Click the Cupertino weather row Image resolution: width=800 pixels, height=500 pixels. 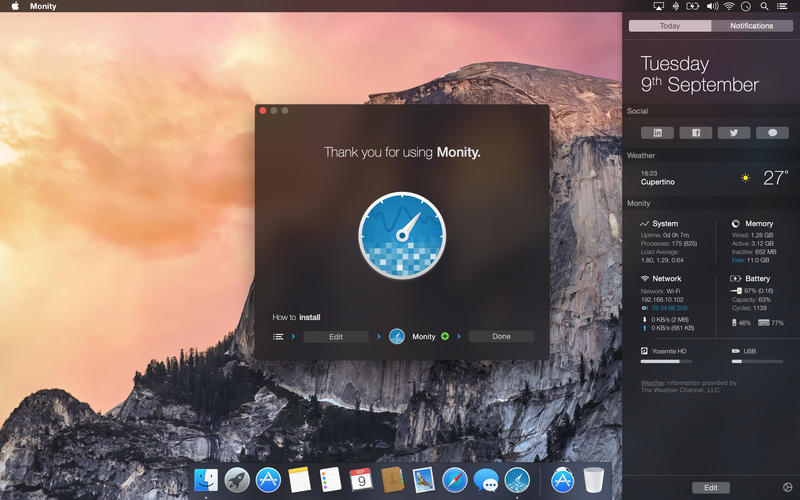click(711, 178)
